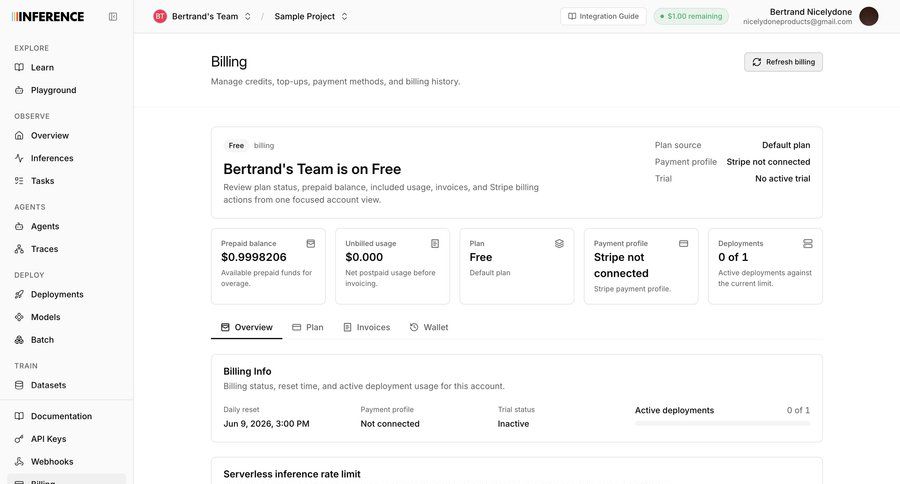Viewport: 900px width, 484px height.
Task: Click the Unbilled usage receipt icon
Action: tap(435, 243)
